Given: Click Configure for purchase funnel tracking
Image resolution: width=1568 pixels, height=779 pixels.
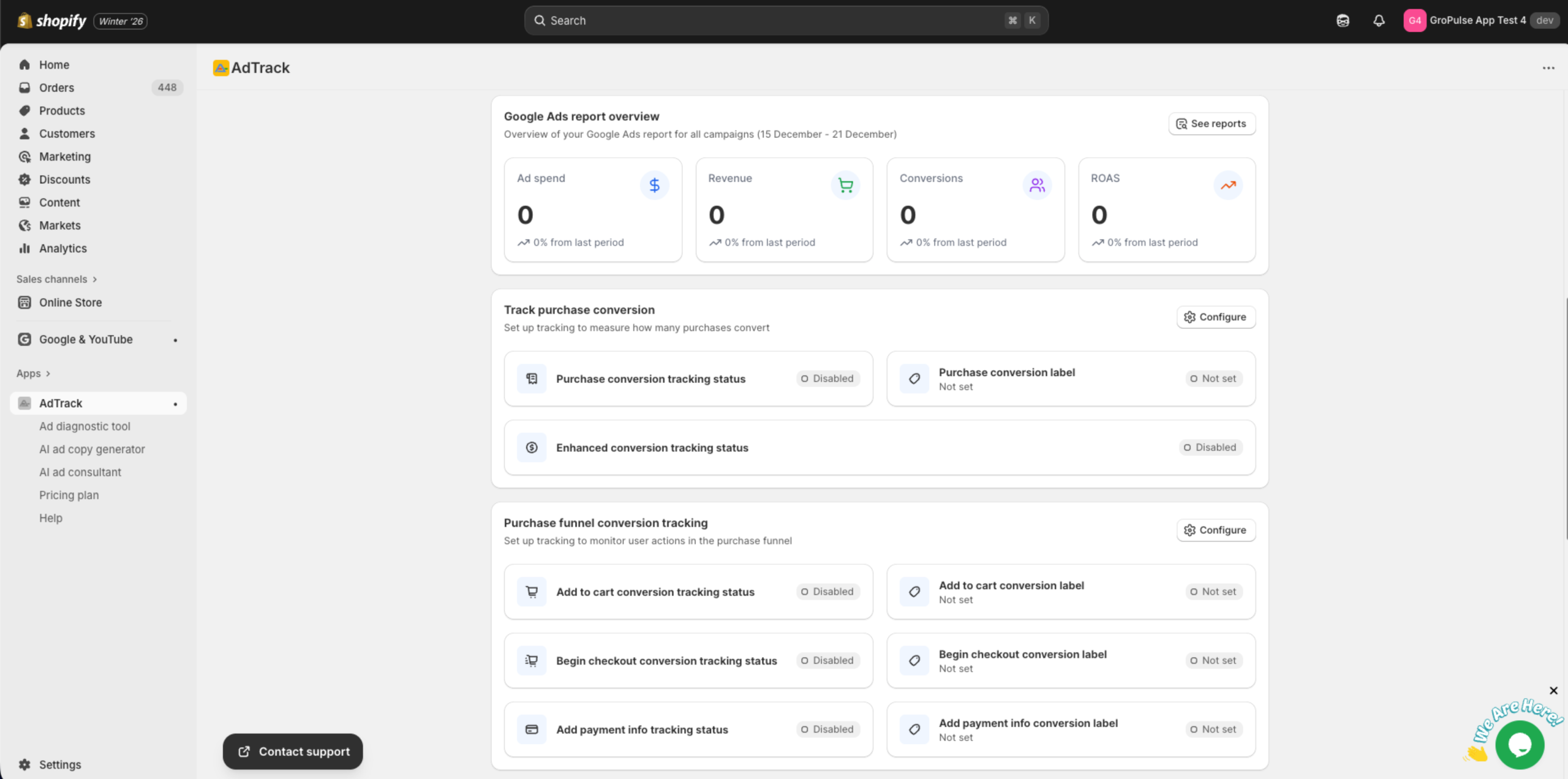Looking at the screenshot, I should [x=1216, y=529].
